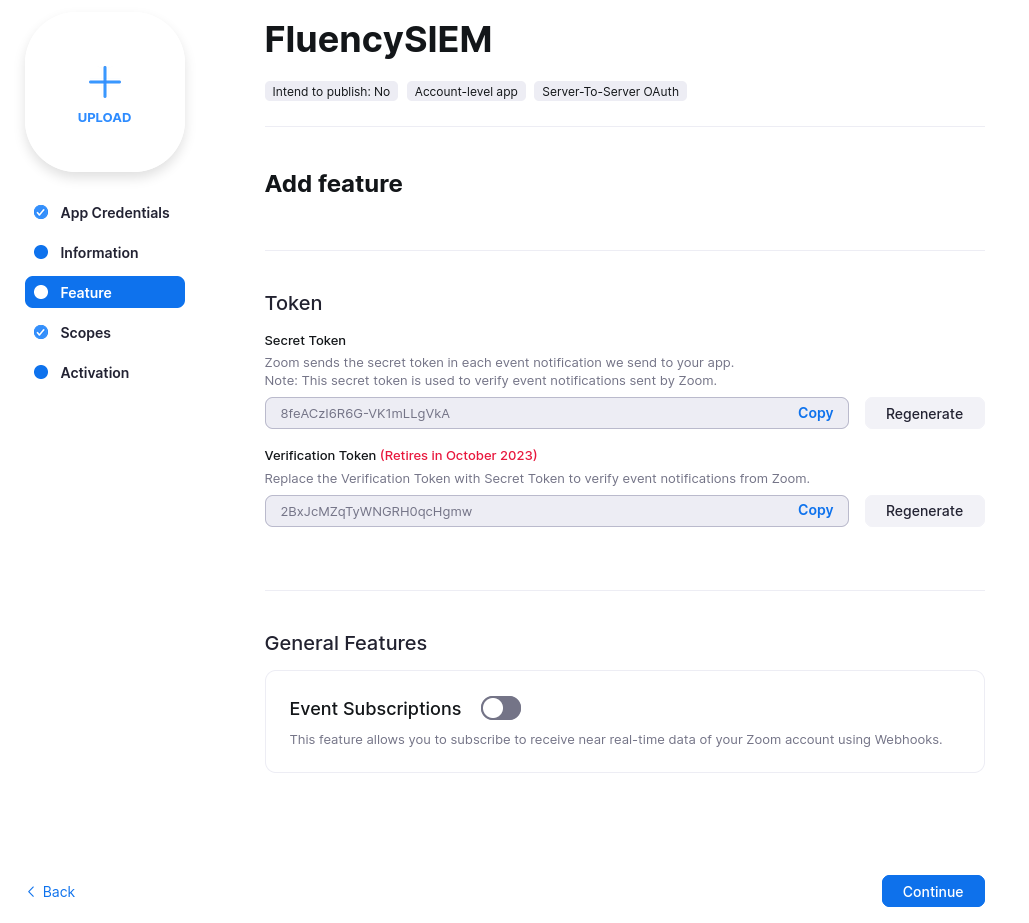This screenshot has width=1029, height=923.
Task: Click the Information step circle icon
Action: click(41, 252)
